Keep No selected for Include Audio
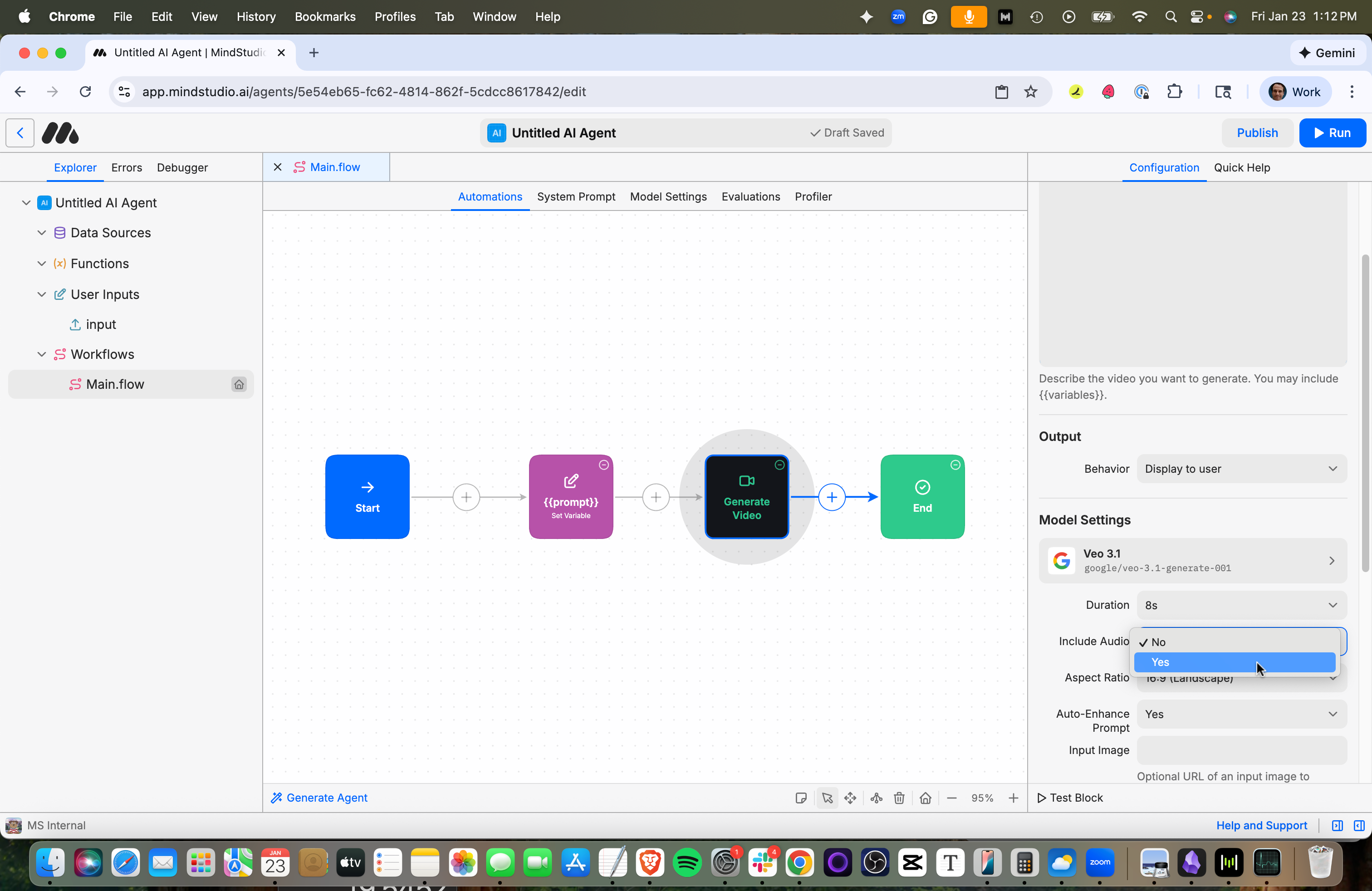 click(x=1234, y=641)
